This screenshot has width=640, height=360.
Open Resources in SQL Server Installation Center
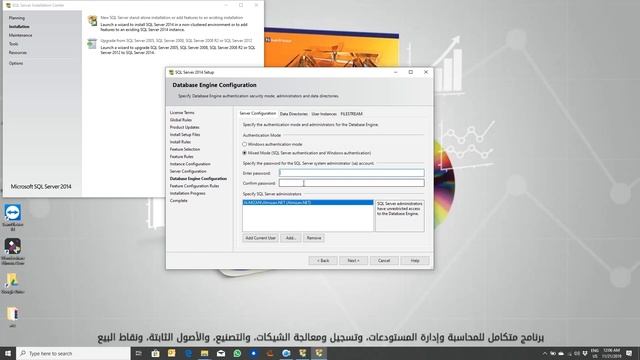click(x=18, y=53)
